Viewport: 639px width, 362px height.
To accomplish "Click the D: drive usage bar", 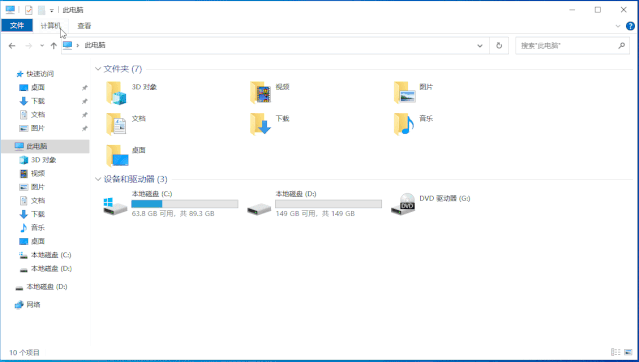I will pyautogui.click(x=328, y=204).
